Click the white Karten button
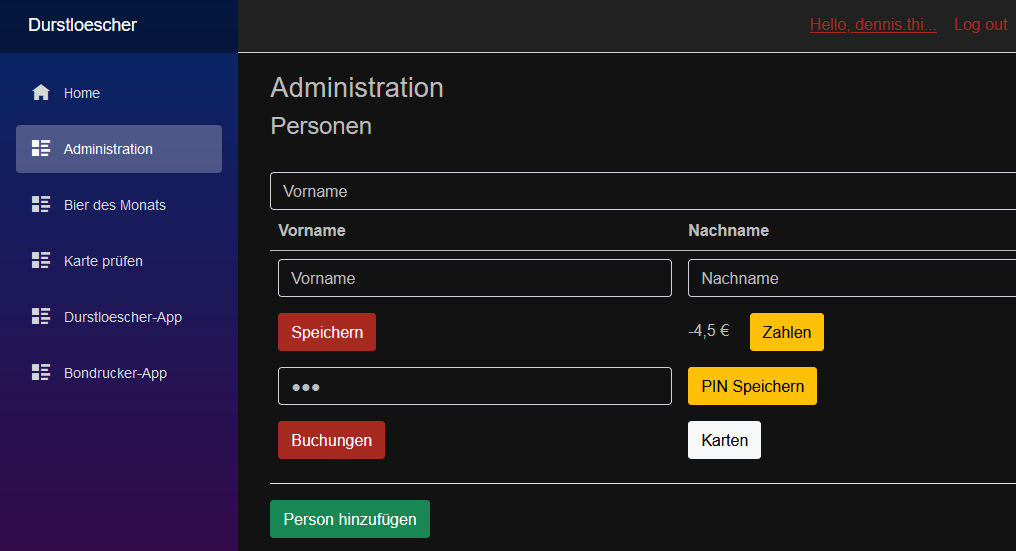1016x551 pixels. (724, 440)
